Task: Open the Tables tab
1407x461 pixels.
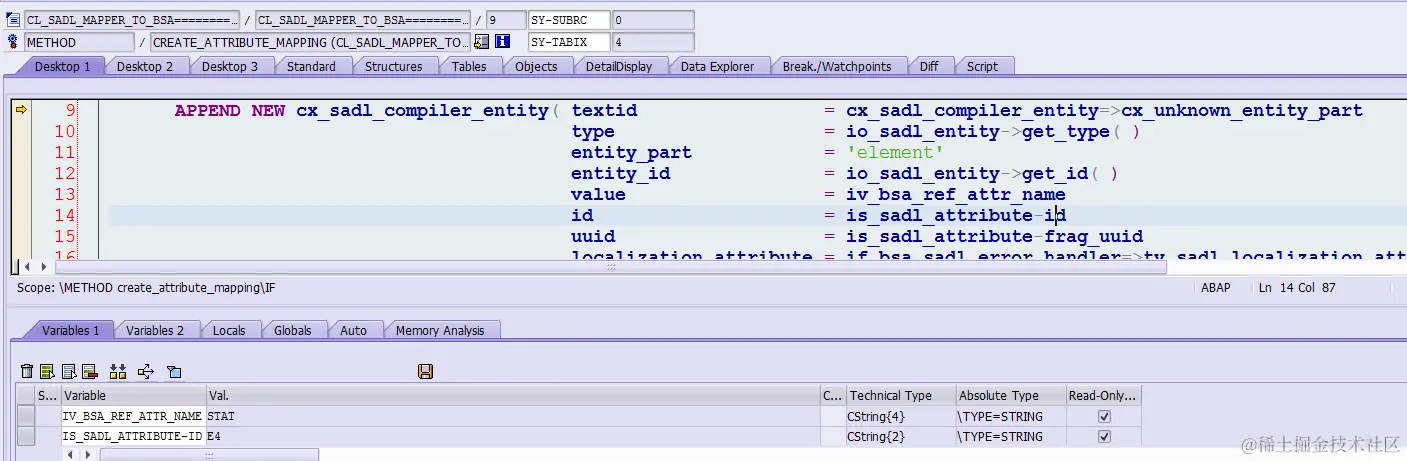Action: (469, 66)
